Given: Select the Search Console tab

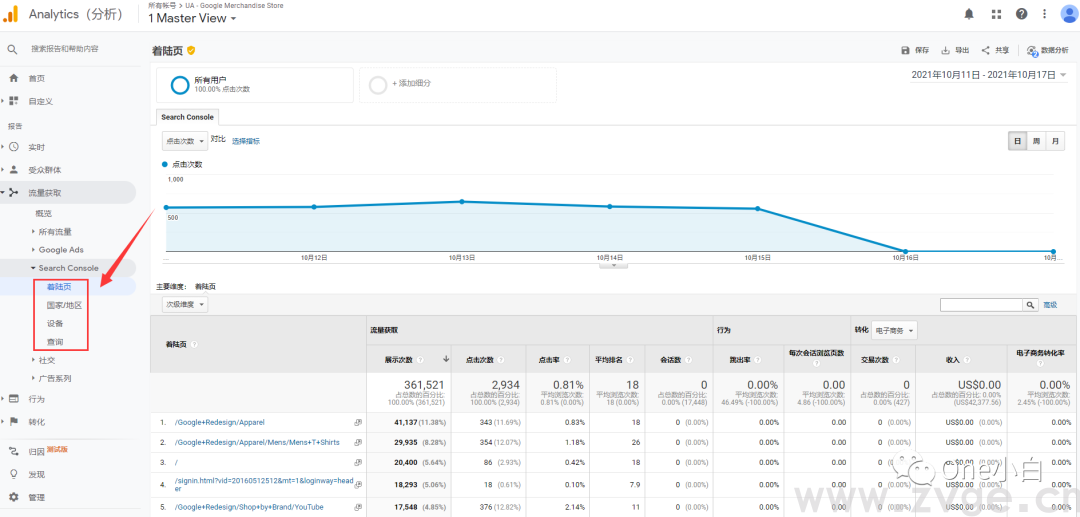Looking at the screenshot, I should click(187, 117).
